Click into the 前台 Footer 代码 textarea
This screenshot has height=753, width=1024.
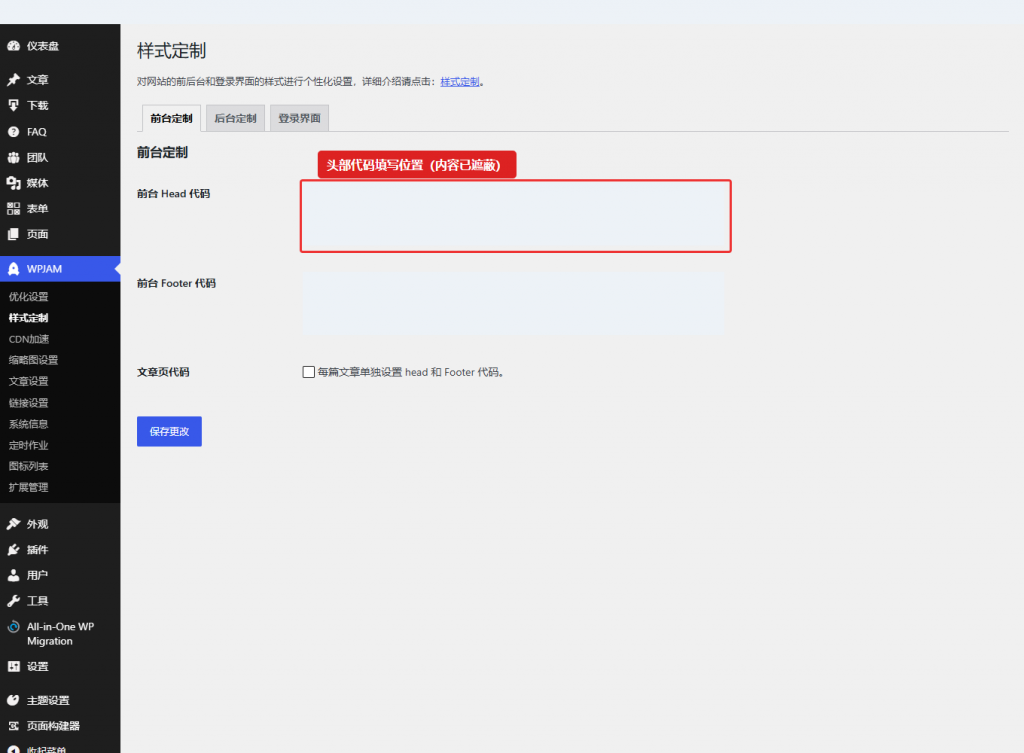click(x=513, y=304)
